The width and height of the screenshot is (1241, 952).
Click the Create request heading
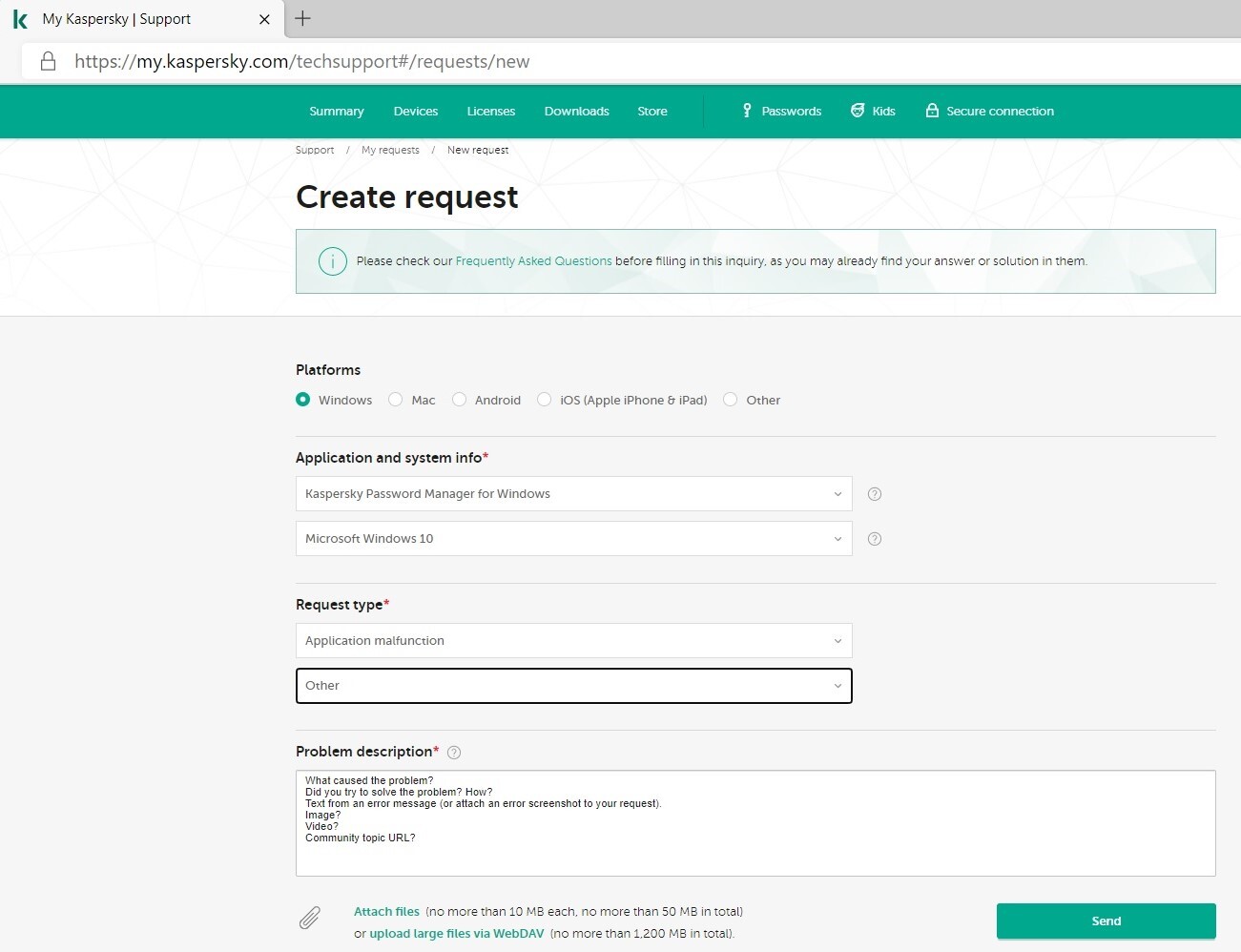407,197
